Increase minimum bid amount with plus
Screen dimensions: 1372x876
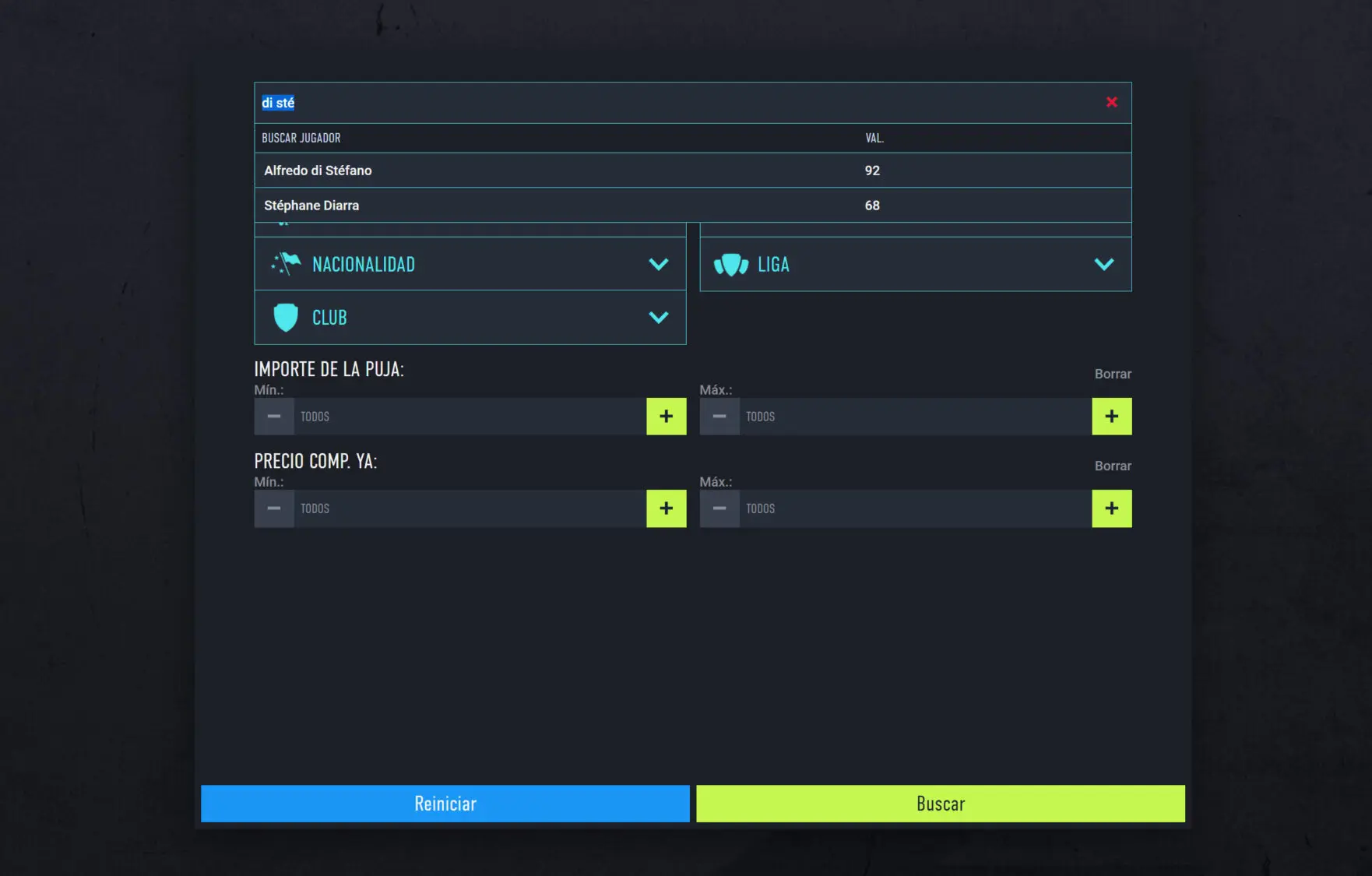click(667, 417)
